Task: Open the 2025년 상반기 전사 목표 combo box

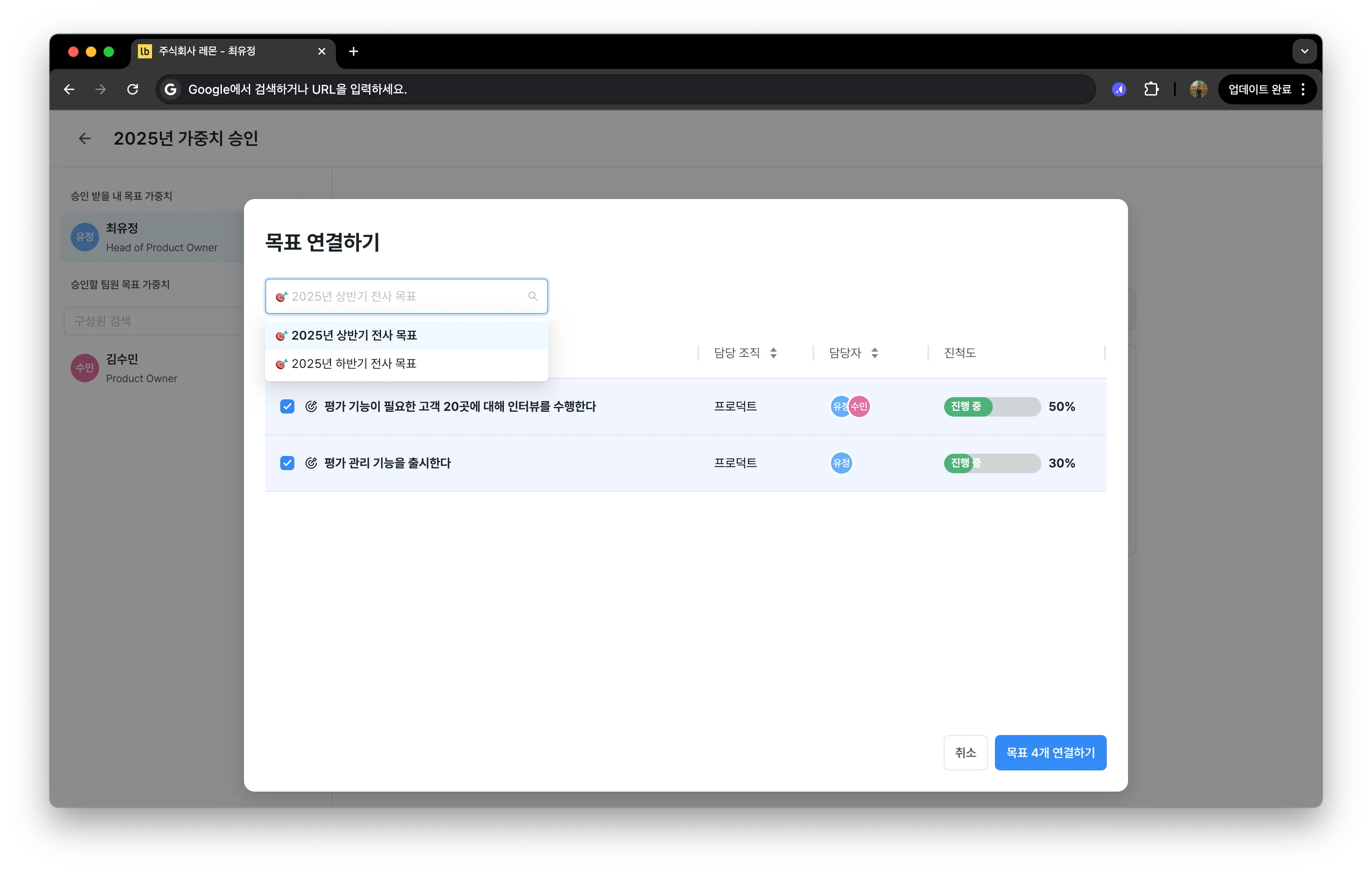Action: click(x=406, y=296)
